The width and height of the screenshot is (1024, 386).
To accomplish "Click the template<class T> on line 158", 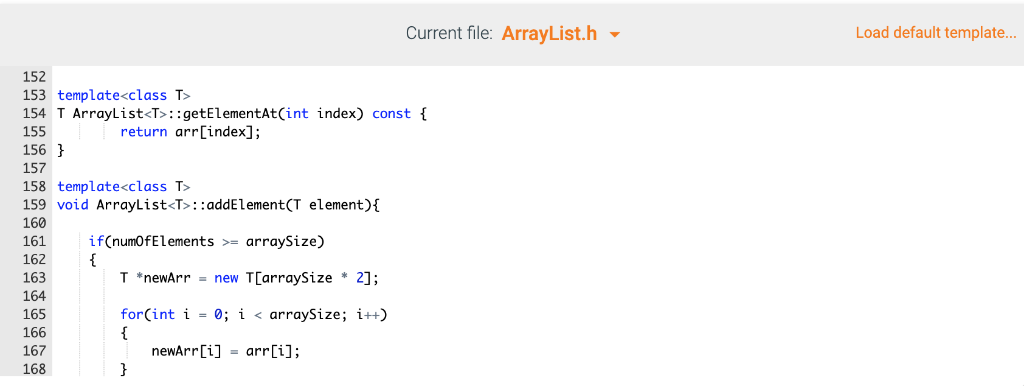I will pos(123,187).
